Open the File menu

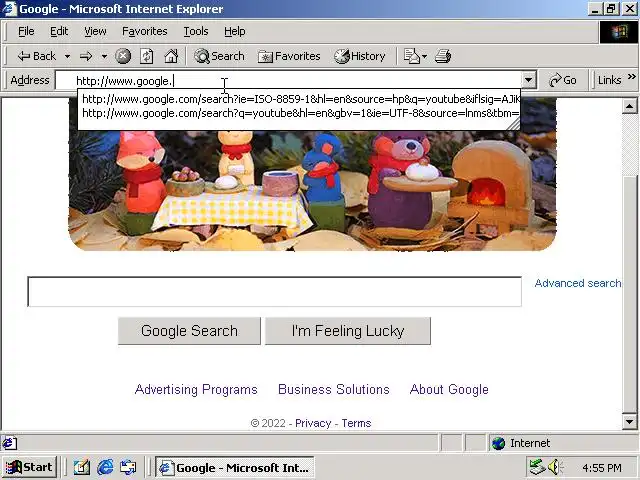point(26,31)
